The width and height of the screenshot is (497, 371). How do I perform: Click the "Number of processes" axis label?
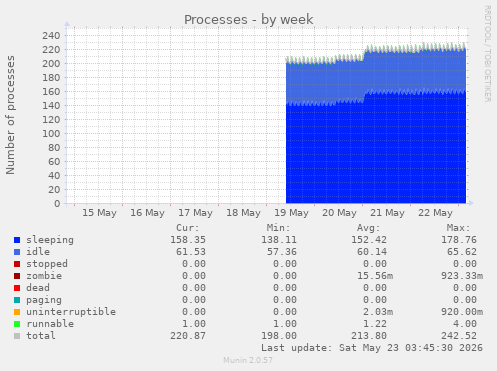(x=10, y=115)
